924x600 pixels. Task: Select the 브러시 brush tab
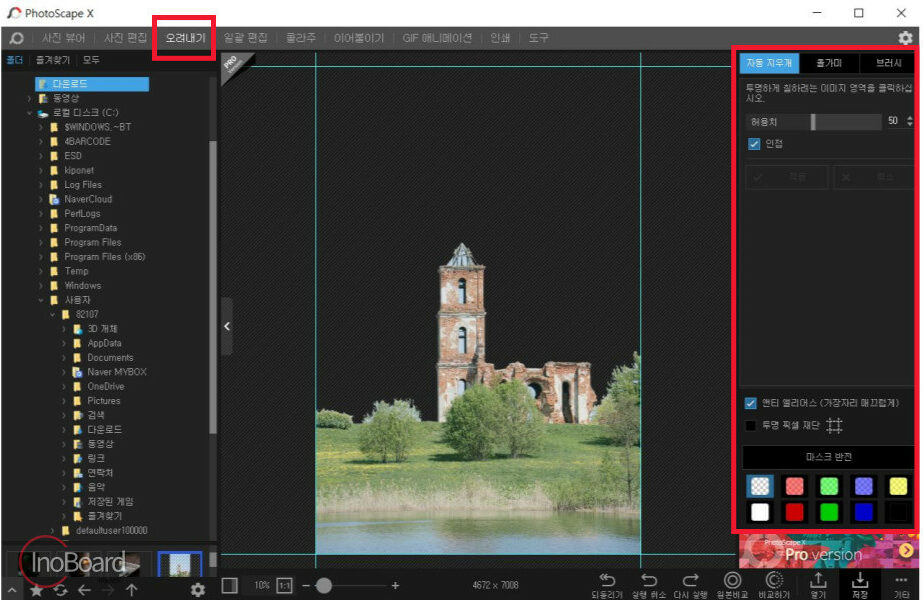(x=887, y=63)
